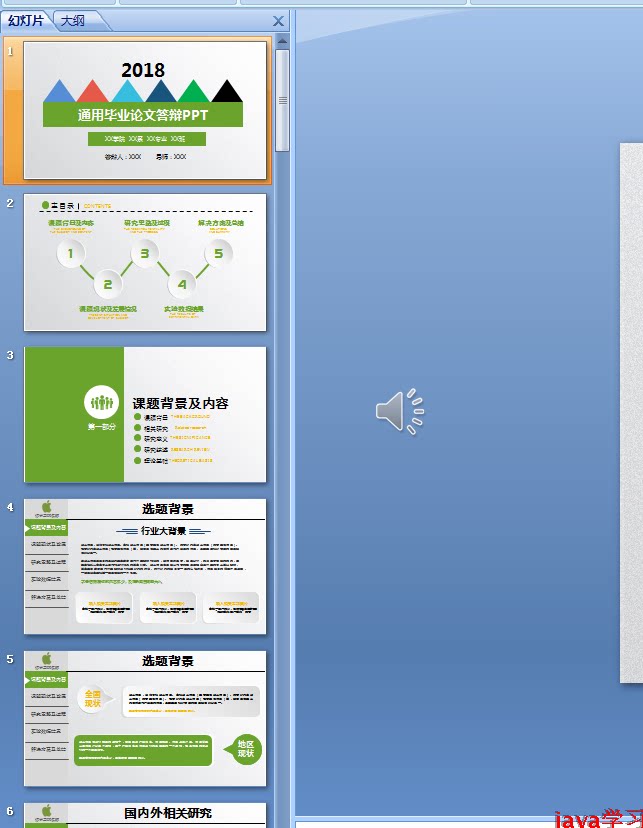
Task: Select slide 4 thumbnail 选题背景 行业大背景
Action: [x=145, y=567]
